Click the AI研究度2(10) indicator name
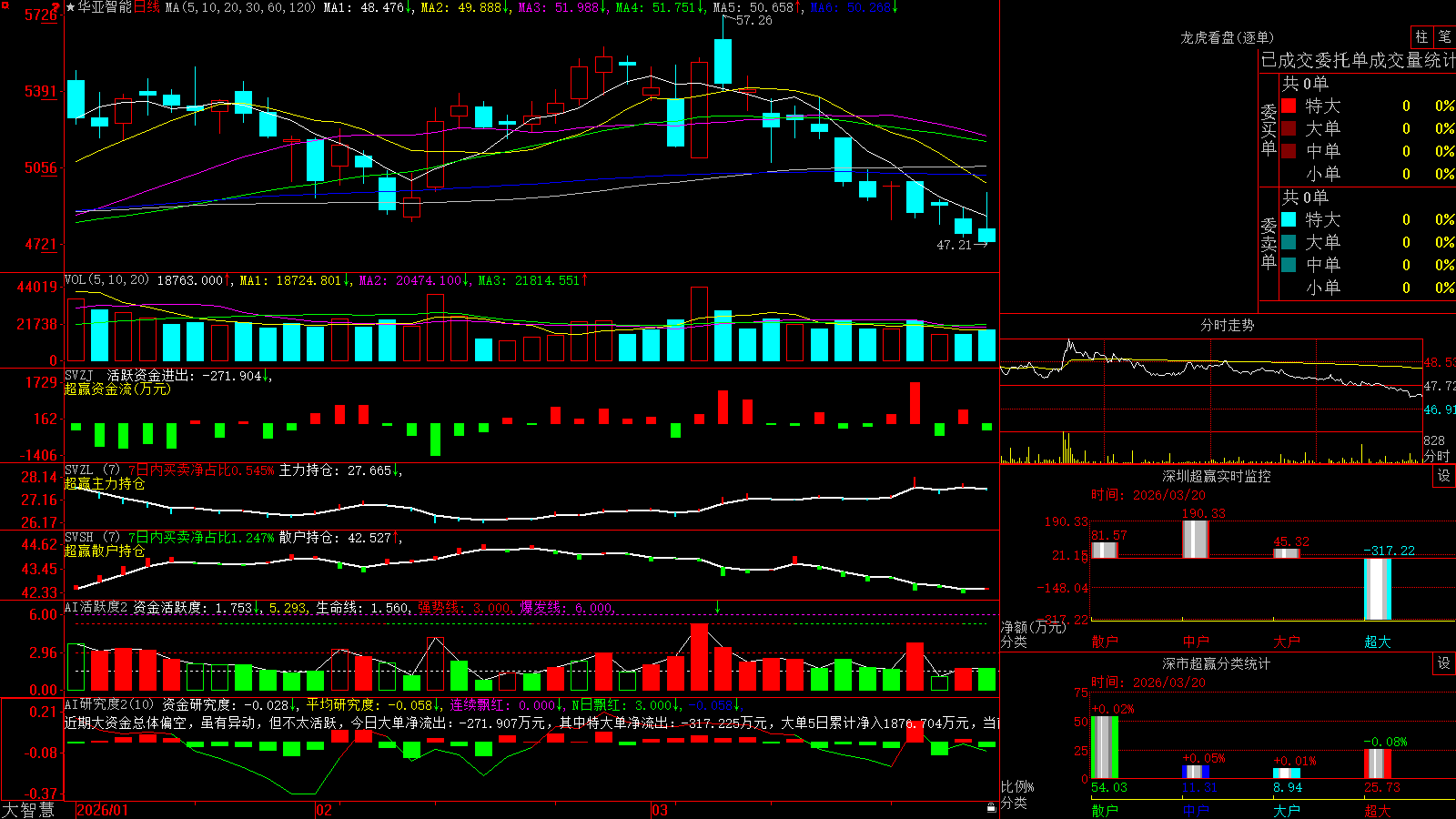This screenshot has height=819, width=1456. tap(110, 704)
